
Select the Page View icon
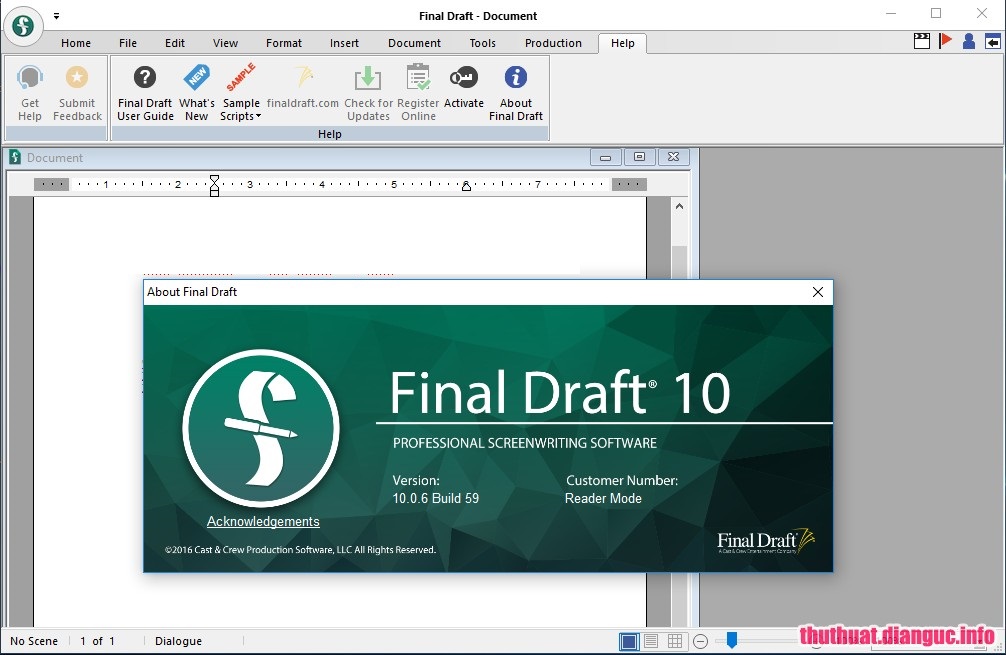[x=628, y=641]
